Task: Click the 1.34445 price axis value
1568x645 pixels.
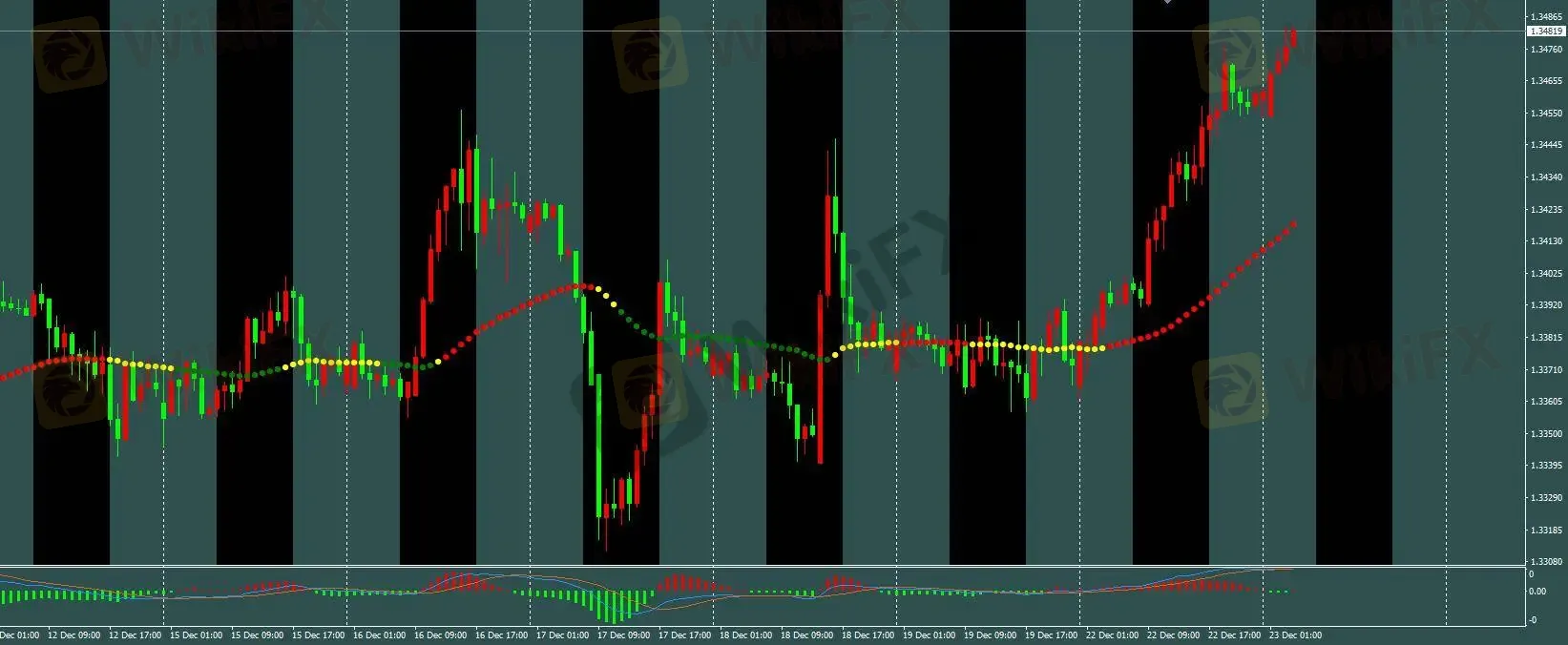Action: (x=1545, y=145)
